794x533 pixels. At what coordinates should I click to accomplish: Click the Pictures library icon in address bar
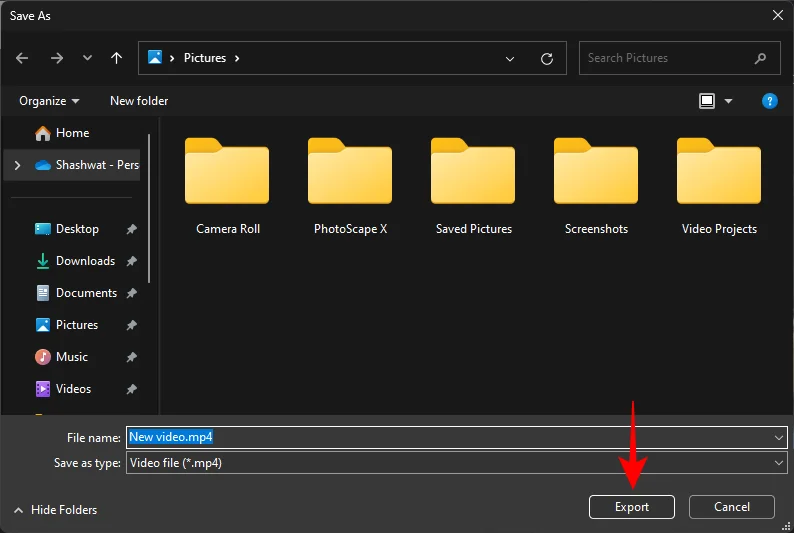(155, 57)
